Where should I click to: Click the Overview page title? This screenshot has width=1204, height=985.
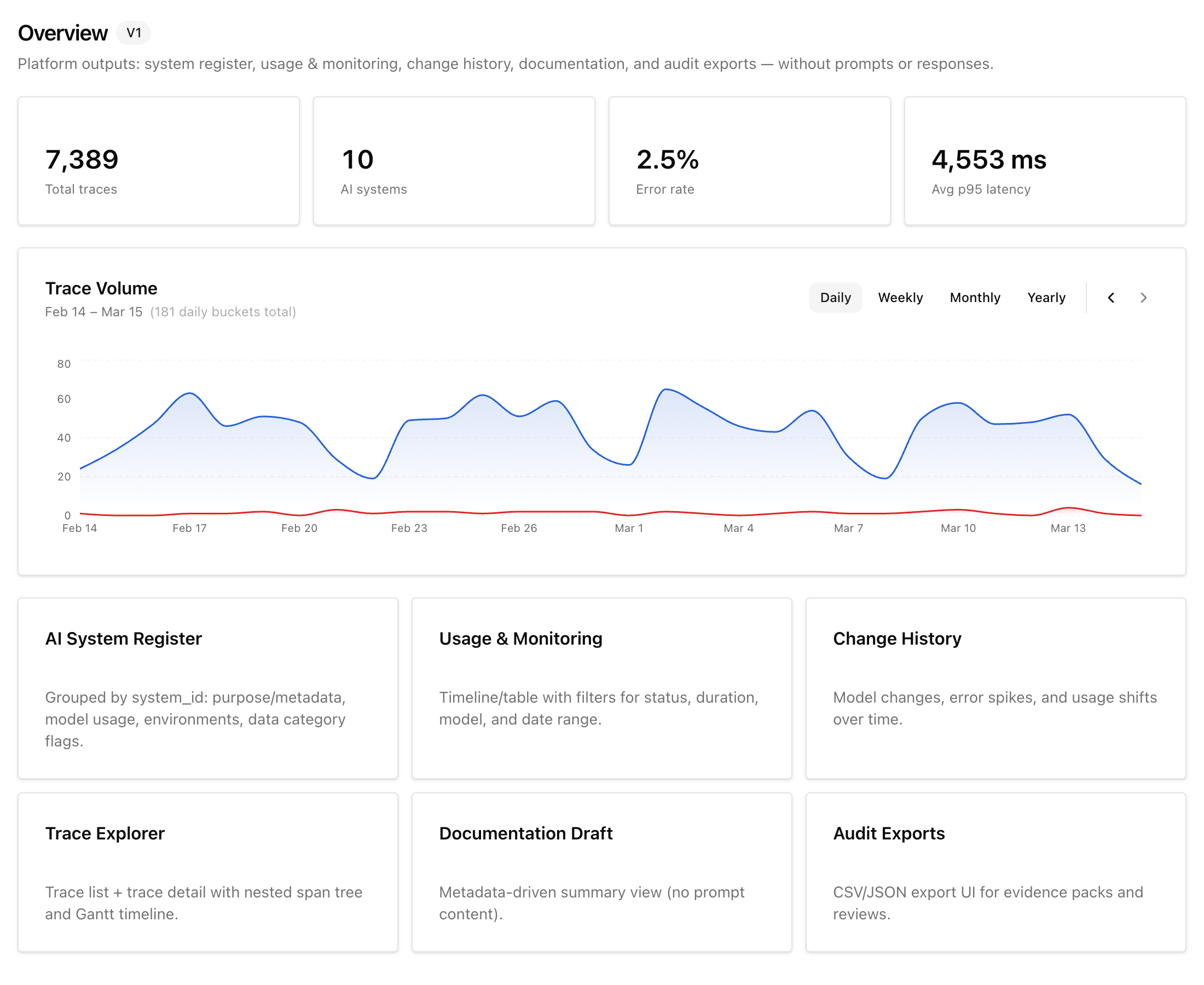click(62, 33)
